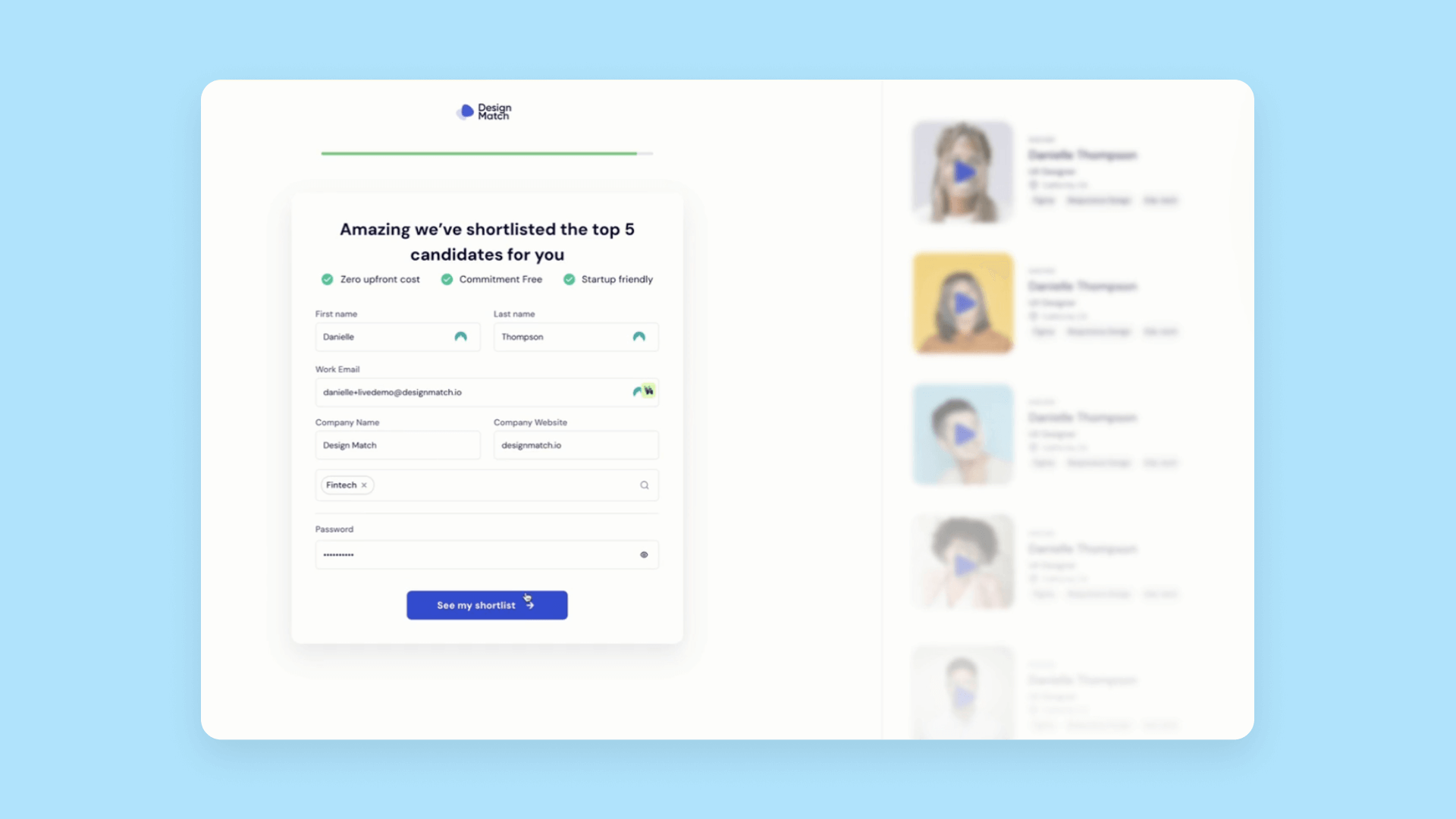The height and width of the screenshot is (819, 1456).
Task: Click the checkmark next to Commitment Free
Action: pos(447,279)
